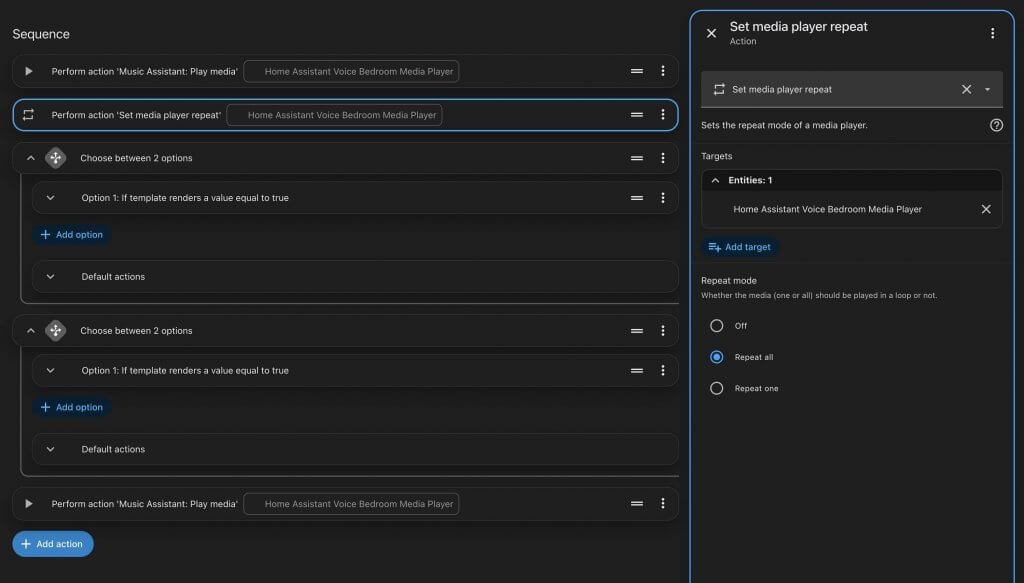Click play icon on first Play media action
Screen dimensions: 1024x583
tap(29, 71)
